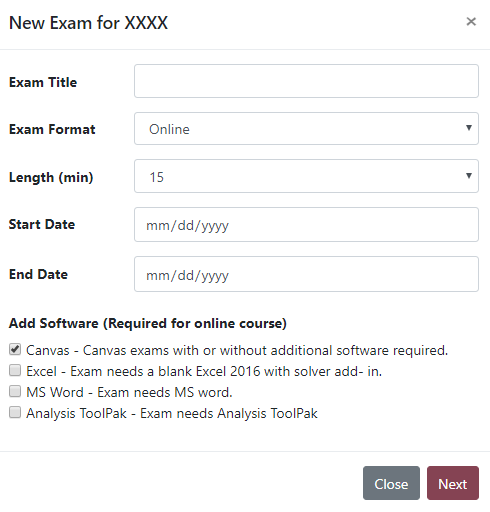
Task: Uncheck the Canvas software checkbox
Action: click(x=15, y=349)
